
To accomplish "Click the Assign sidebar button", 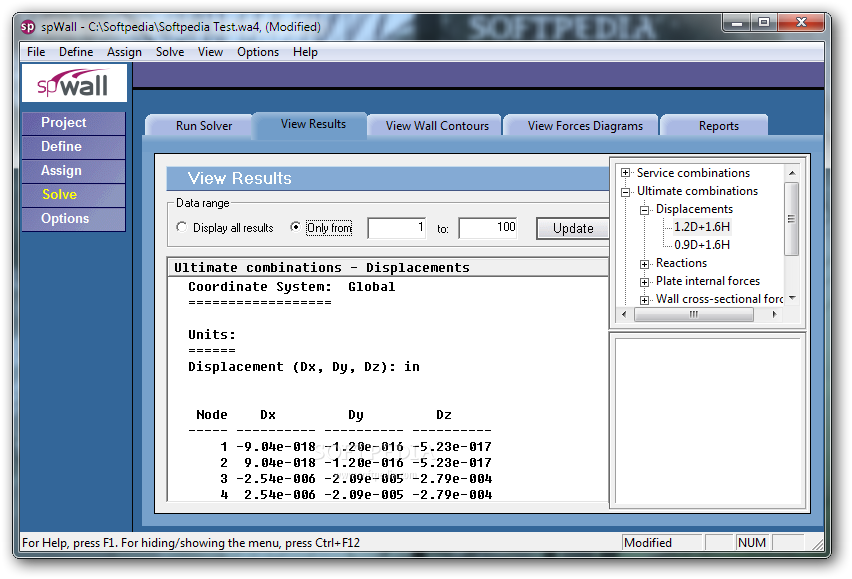I will coord(74,171).
